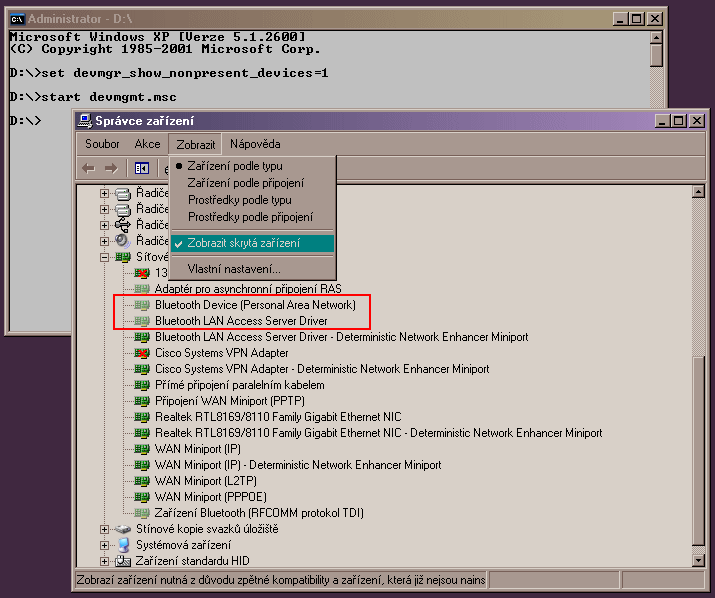The height and width of the screenshot is (598, 715).
Task: Click the Adaptér pro asynchronní připojení RAS icon
Action: point(142,289)
